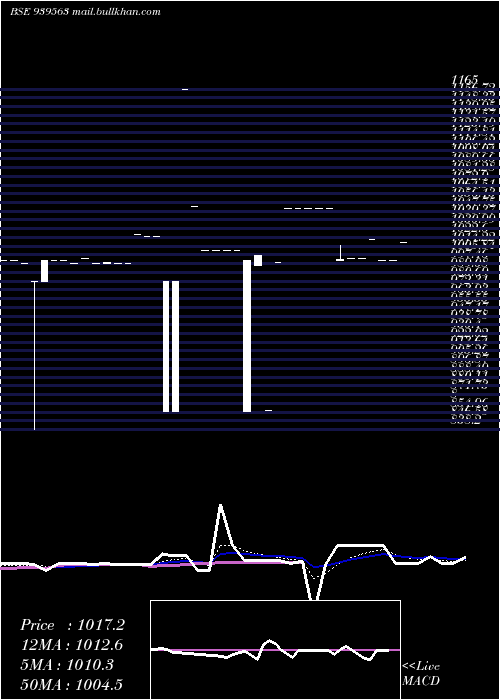Select the long thin wick candle at chart start

click(x=34, y=355)
